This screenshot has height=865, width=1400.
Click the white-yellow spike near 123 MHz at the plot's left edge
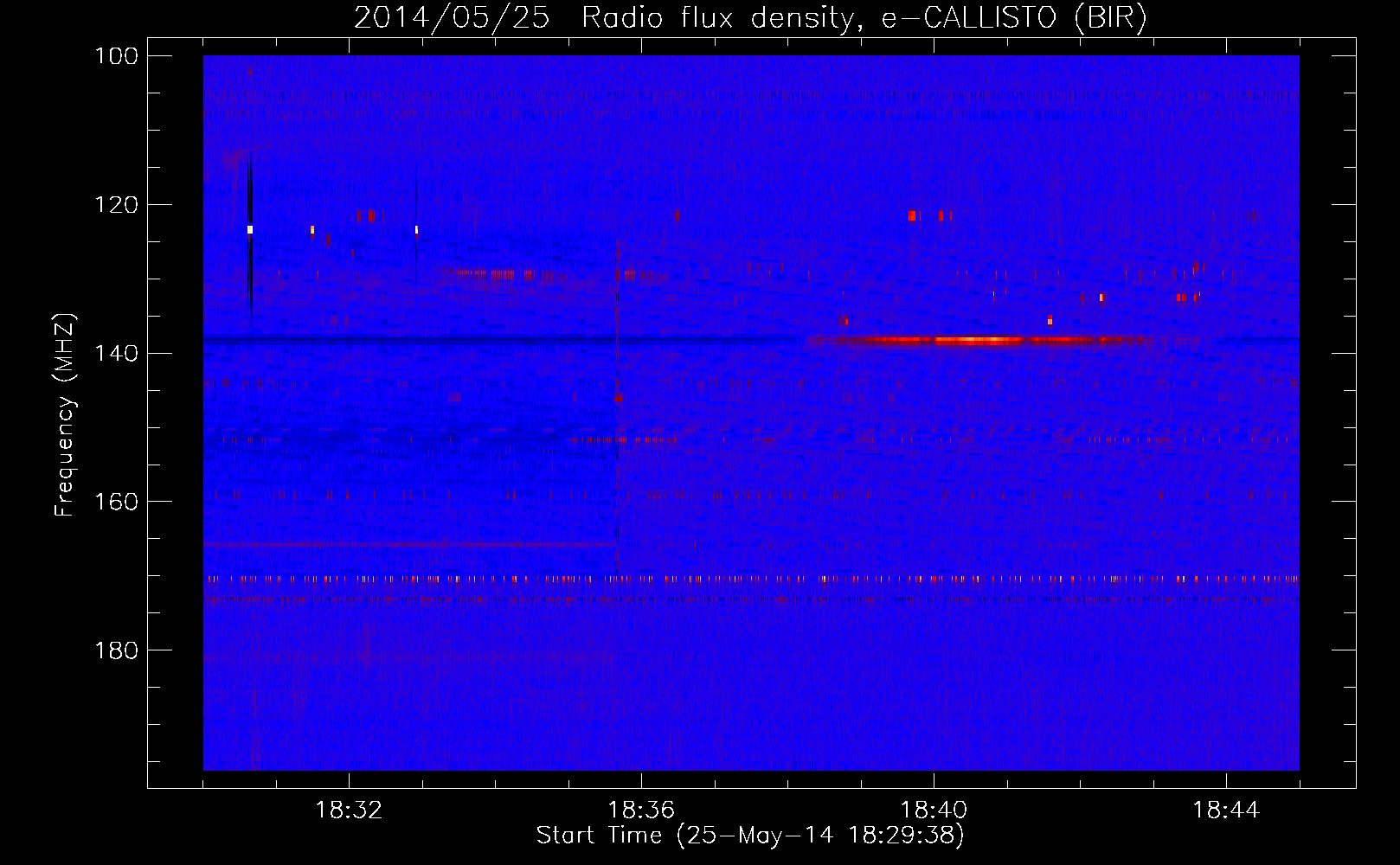click(249, 229)
